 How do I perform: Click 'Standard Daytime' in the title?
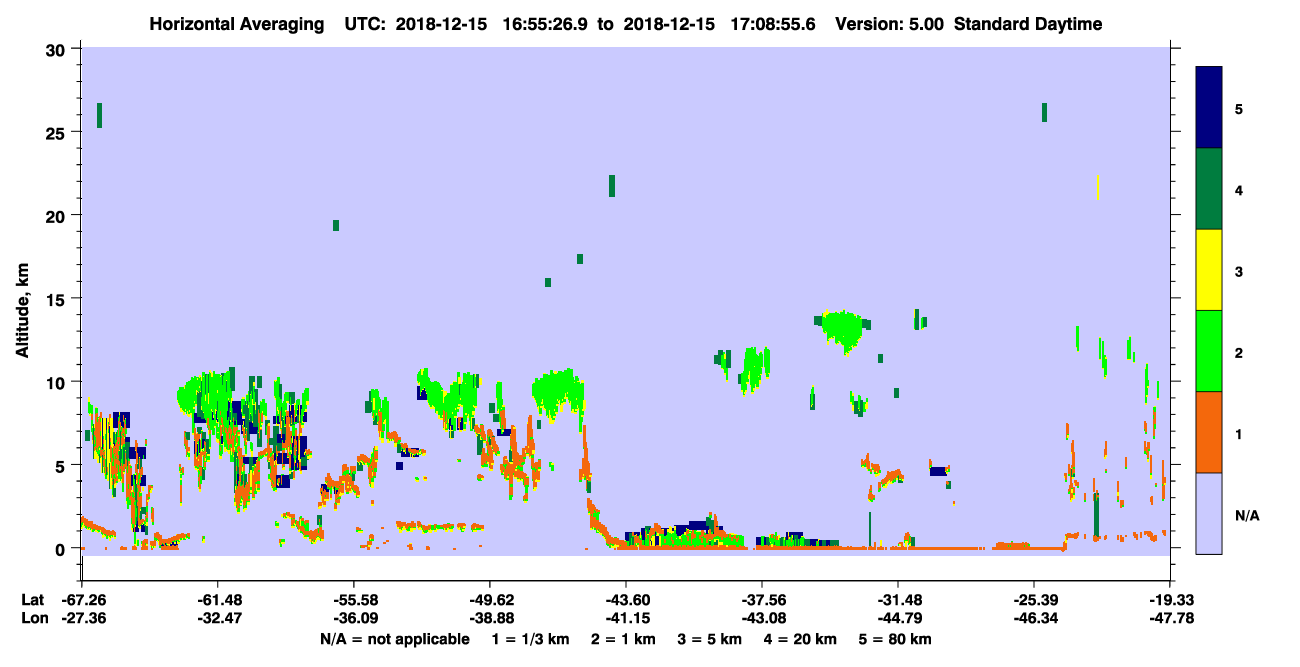(1028, 24)
